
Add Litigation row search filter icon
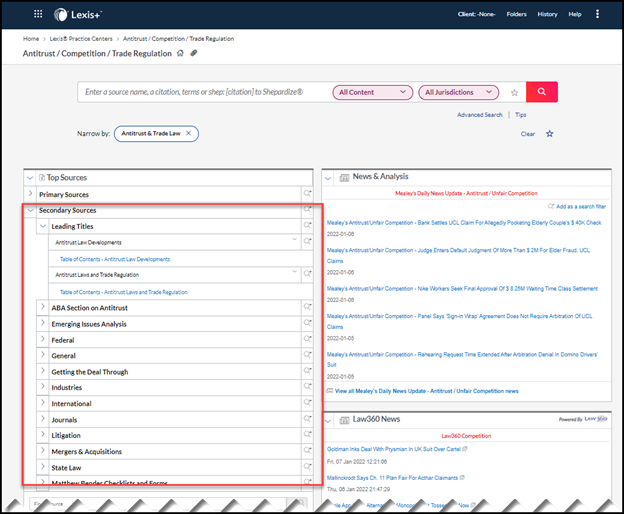tap(307, 434)
